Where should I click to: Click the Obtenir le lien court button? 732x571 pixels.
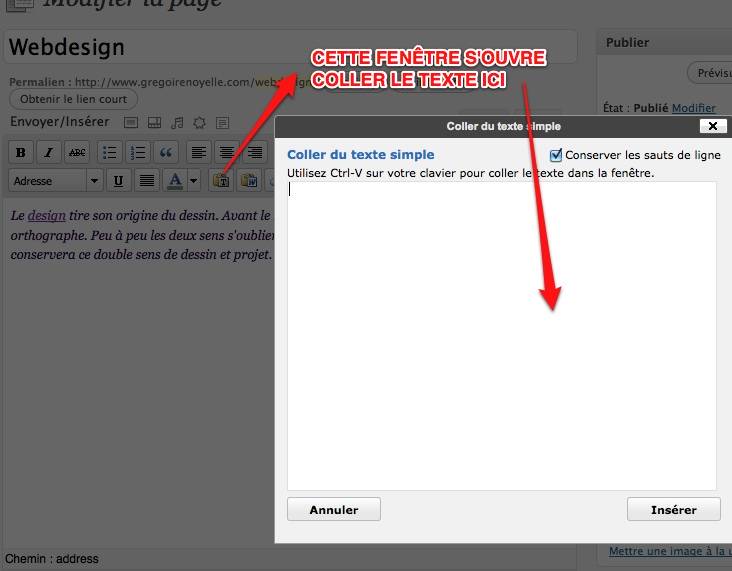pyautogui.click(x=73, y=99)
